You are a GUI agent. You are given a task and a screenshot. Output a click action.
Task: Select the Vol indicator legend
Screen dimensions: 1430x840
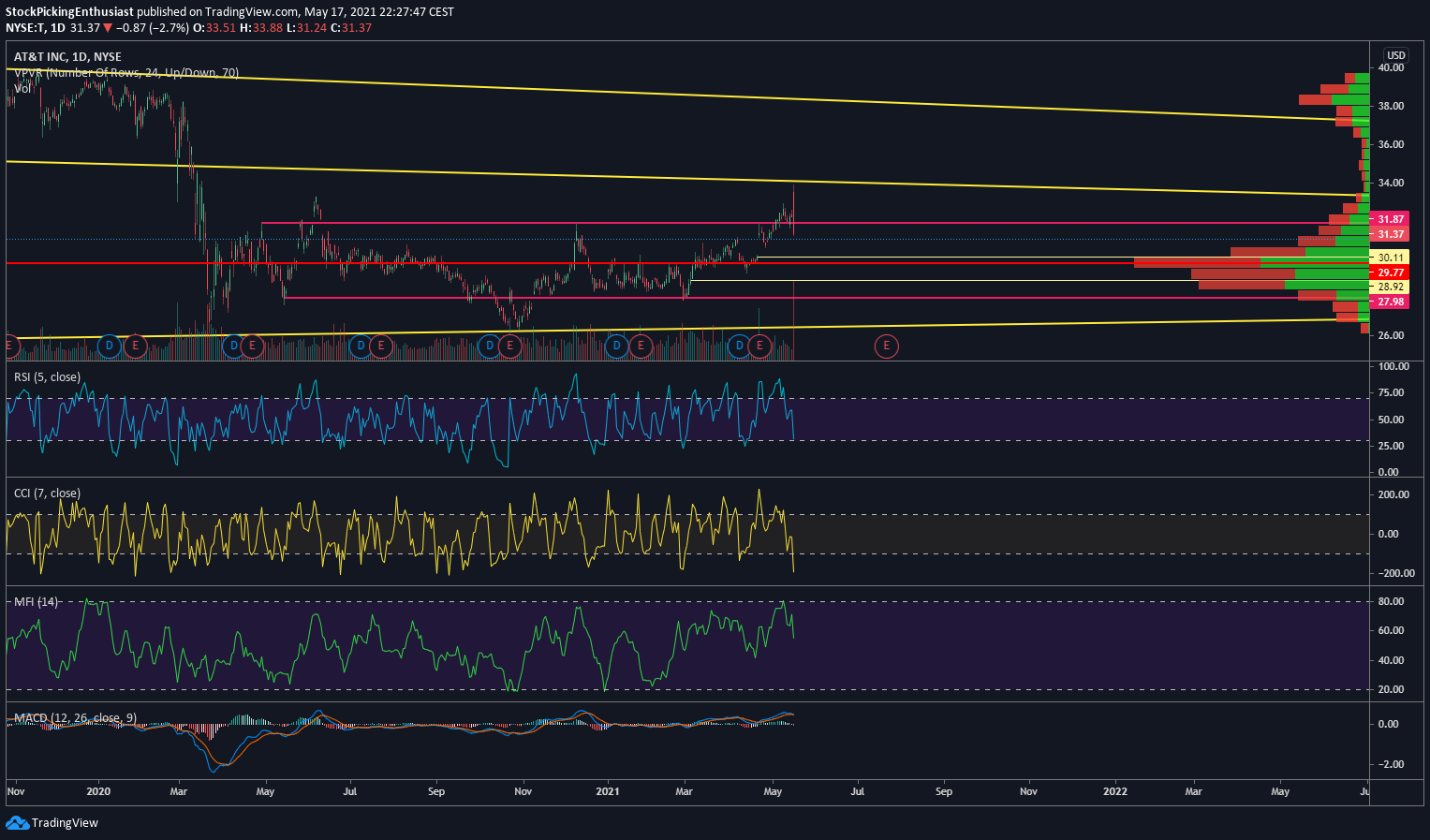(x=22, y=89)
